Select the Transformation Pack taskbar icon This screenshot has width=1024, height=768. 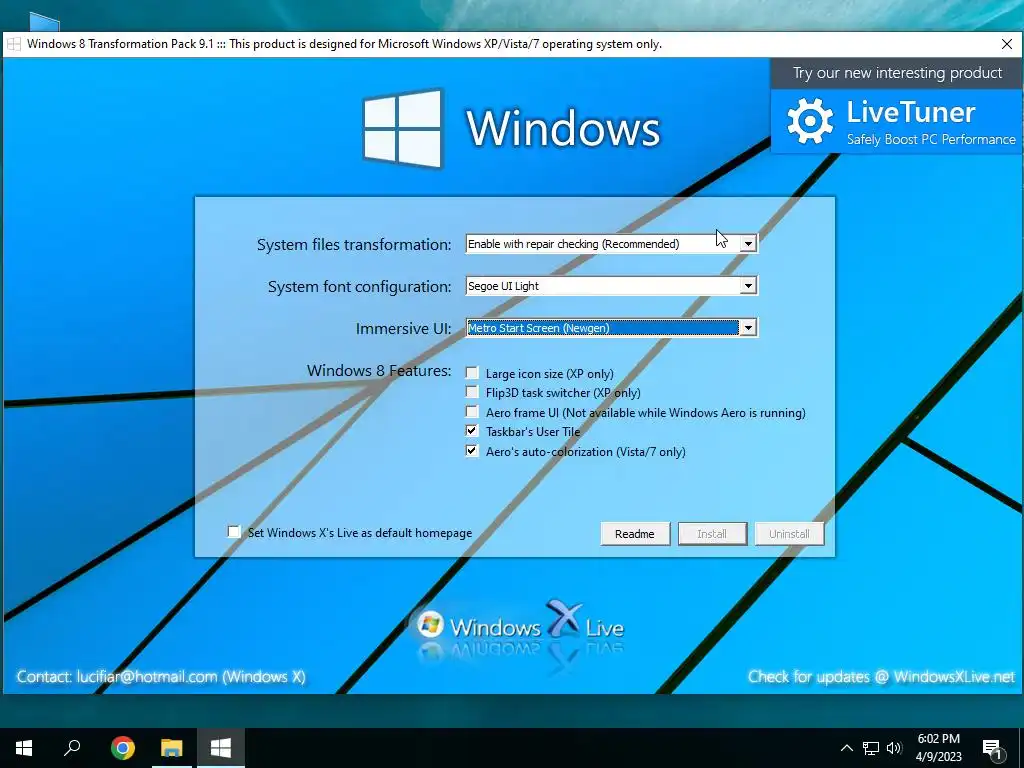(x=220, y=748)
